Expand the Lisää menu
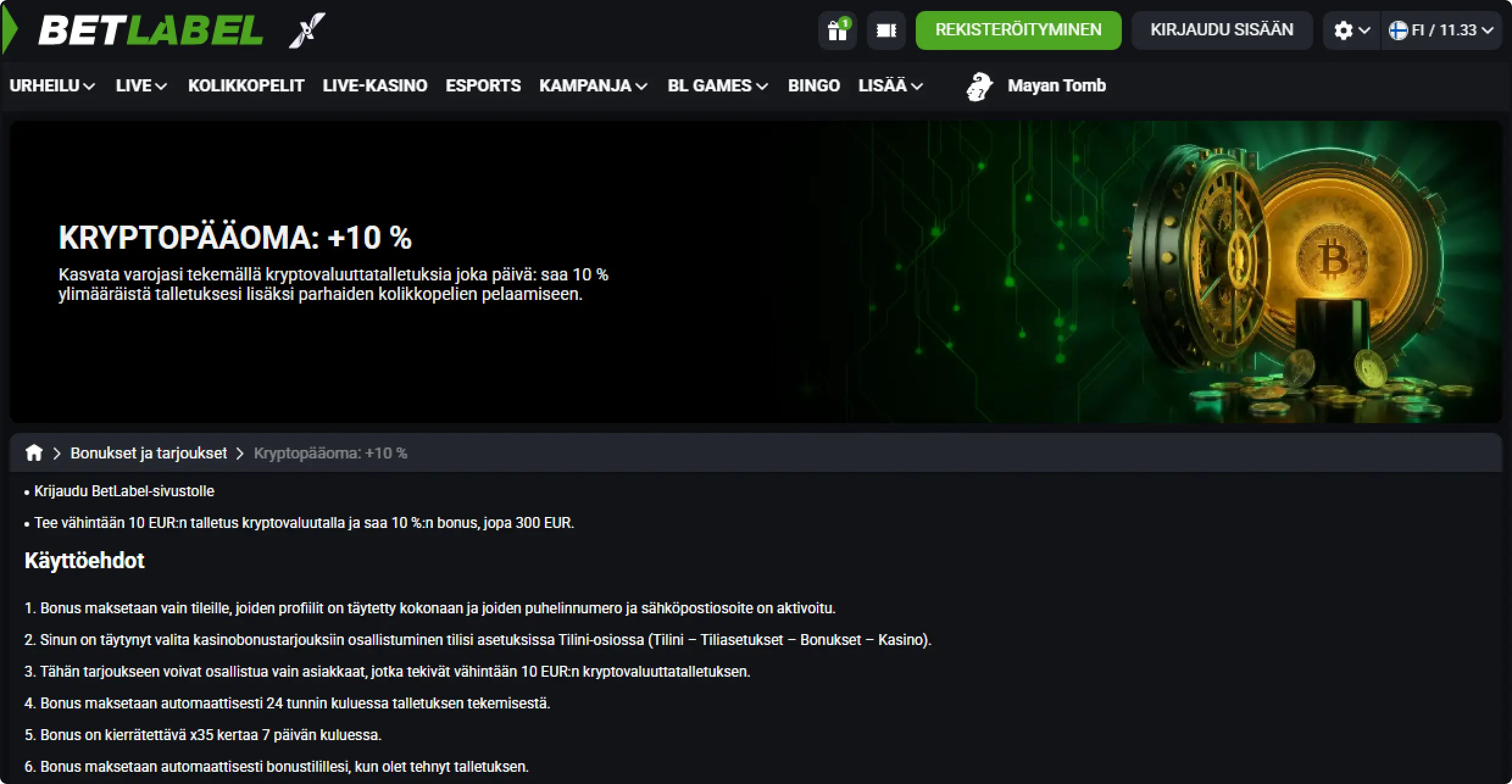Screen dimensions: 1512x784 [x=890, y=86]
